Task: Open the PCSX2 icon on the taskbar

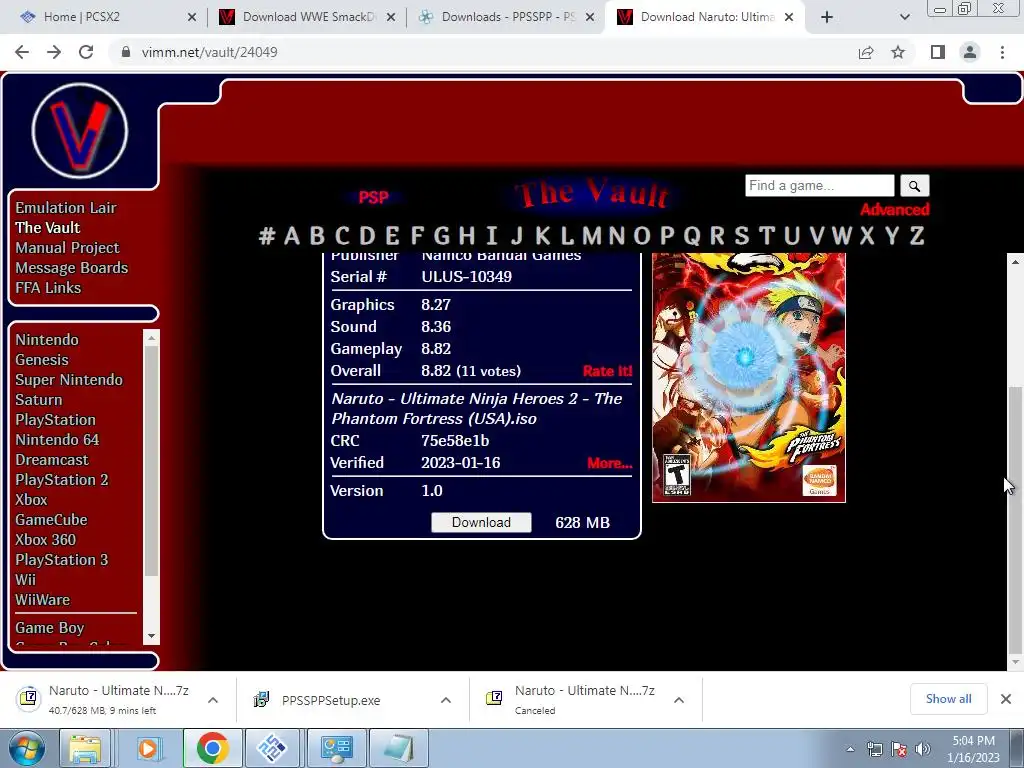Action: [x=272, y=749]
